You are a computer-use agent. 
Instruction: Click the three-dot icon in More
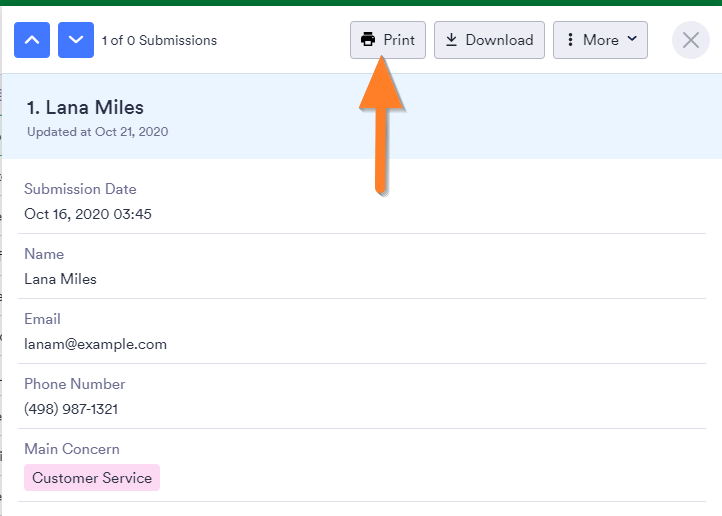pyautogui.click(x=570, y=40)
